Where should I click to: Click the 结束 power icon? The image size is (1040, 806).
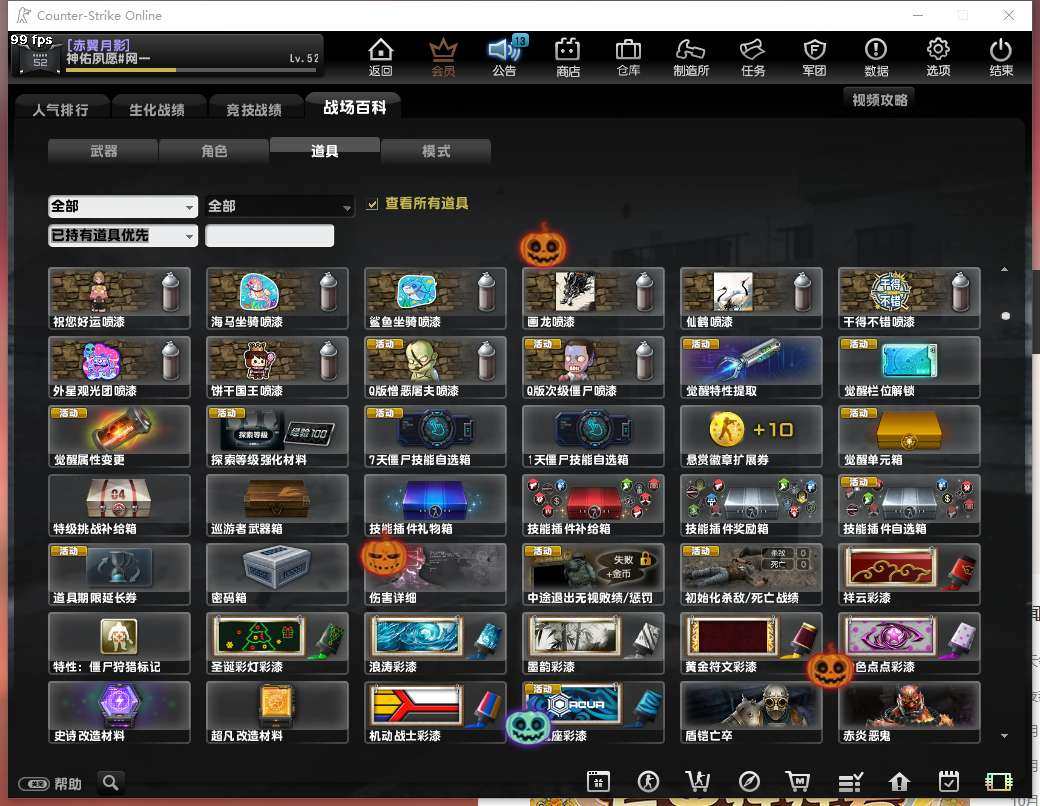1001,57
